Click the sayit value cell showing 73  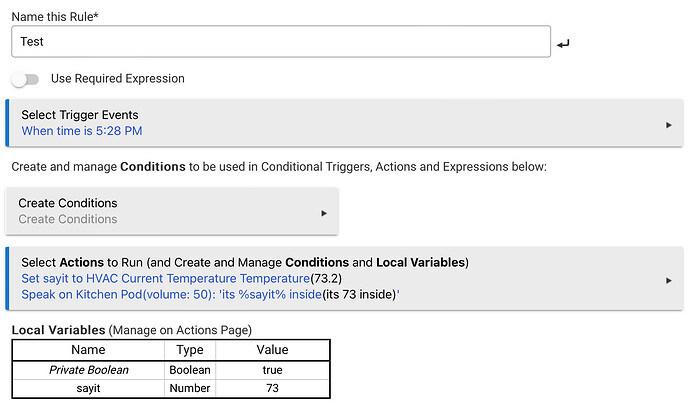[x=272, y=387]
